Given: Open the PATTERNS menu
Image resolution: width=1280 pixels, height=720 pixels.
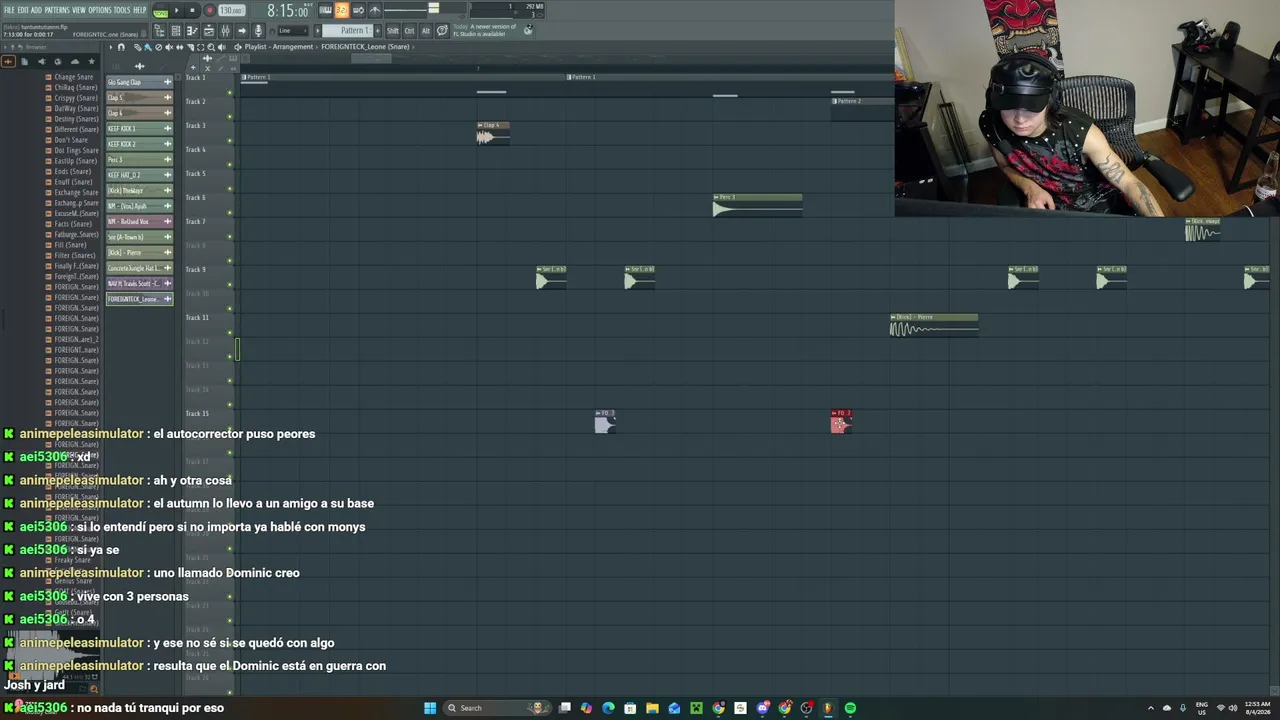Looking at the screenshot, I should coord(57,10).
